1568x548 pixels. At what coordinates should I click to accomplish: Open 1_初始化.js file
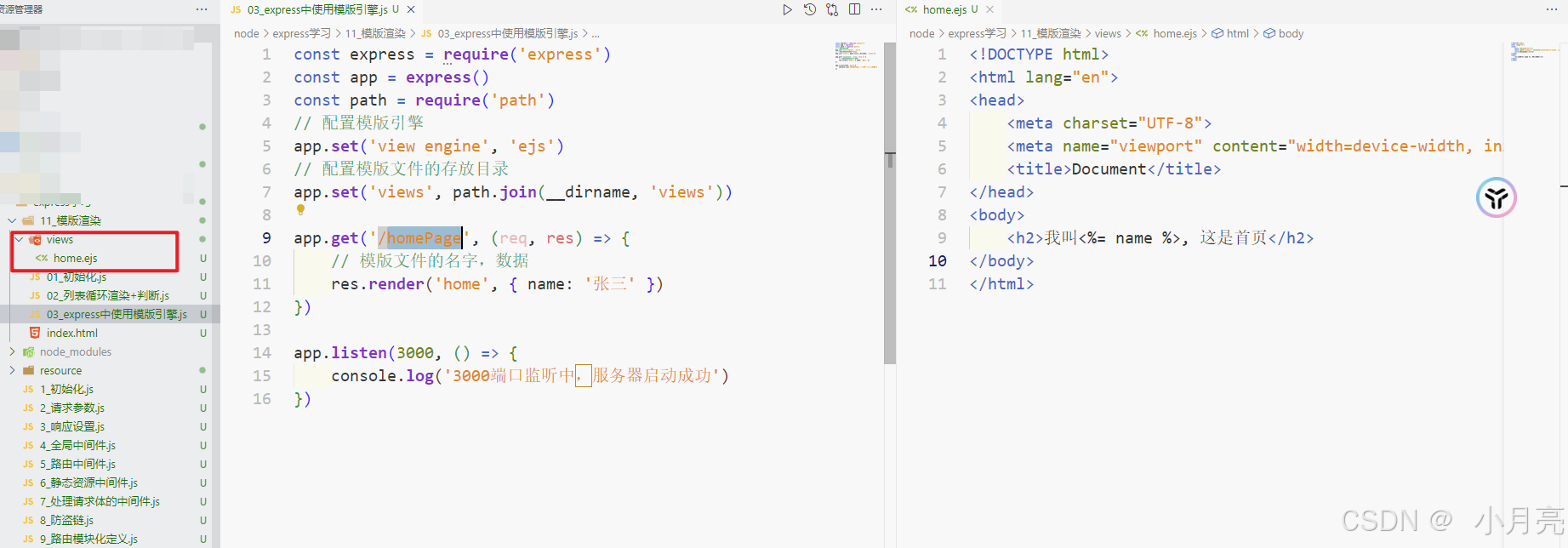pos(66,389)
